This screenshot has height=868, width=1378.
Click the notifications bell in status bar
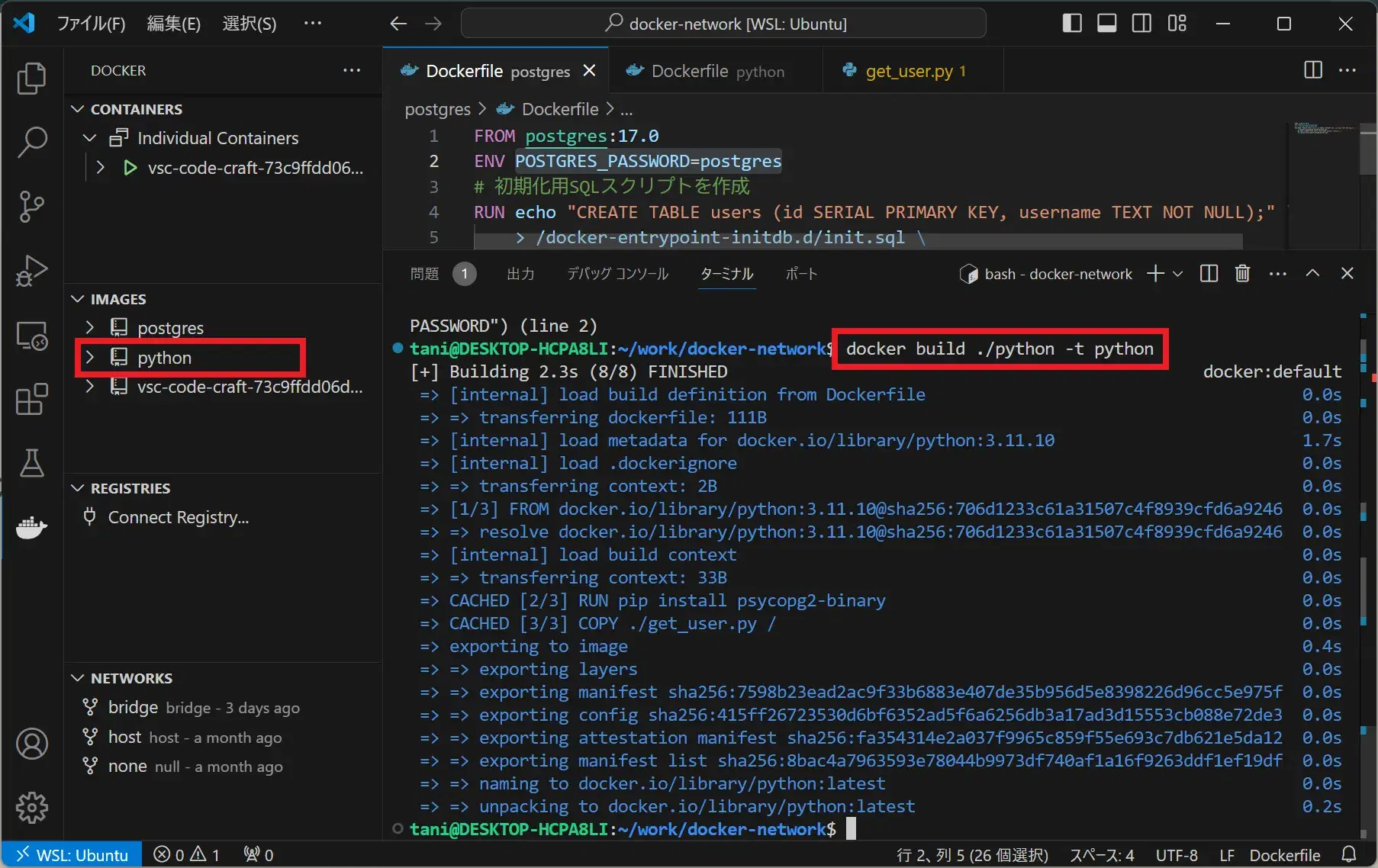pos(1349,854)
